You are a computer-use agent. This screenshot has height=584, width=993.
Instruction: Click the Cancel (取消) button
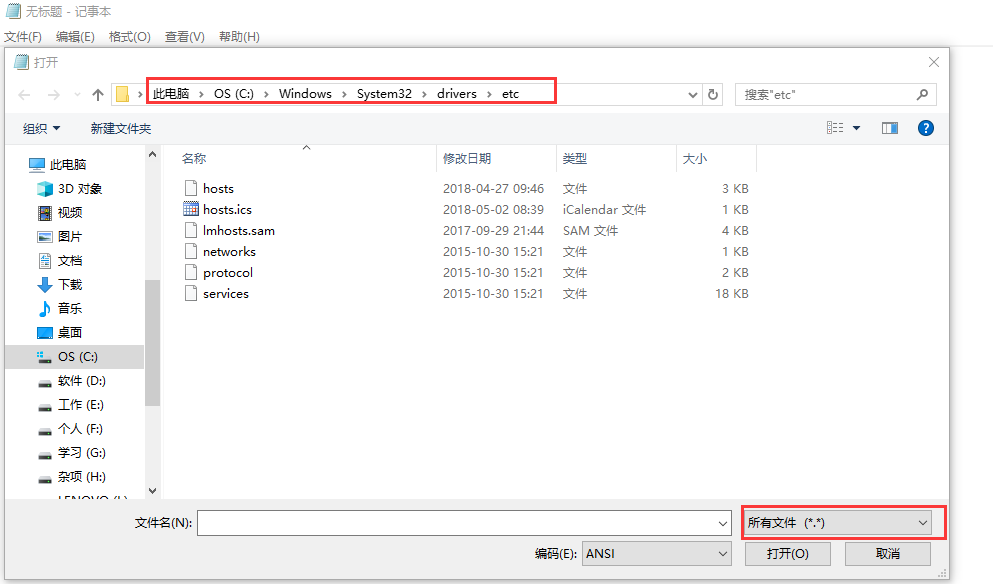tap(888, 554)
